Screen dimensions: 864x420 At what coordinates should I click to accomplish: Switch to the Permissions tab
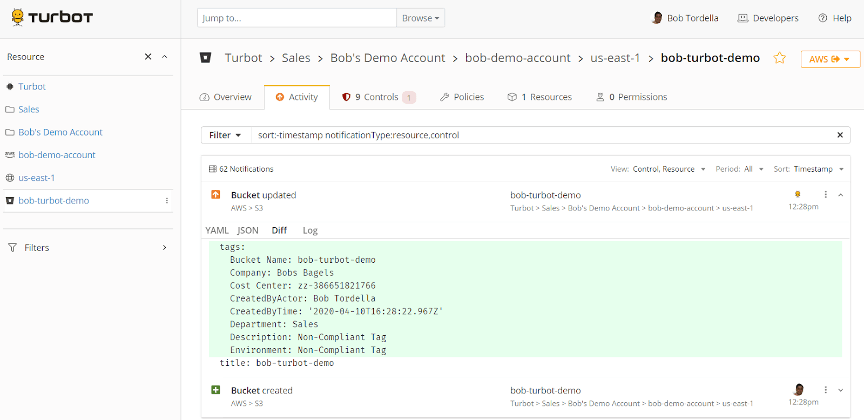coord(631,97)
